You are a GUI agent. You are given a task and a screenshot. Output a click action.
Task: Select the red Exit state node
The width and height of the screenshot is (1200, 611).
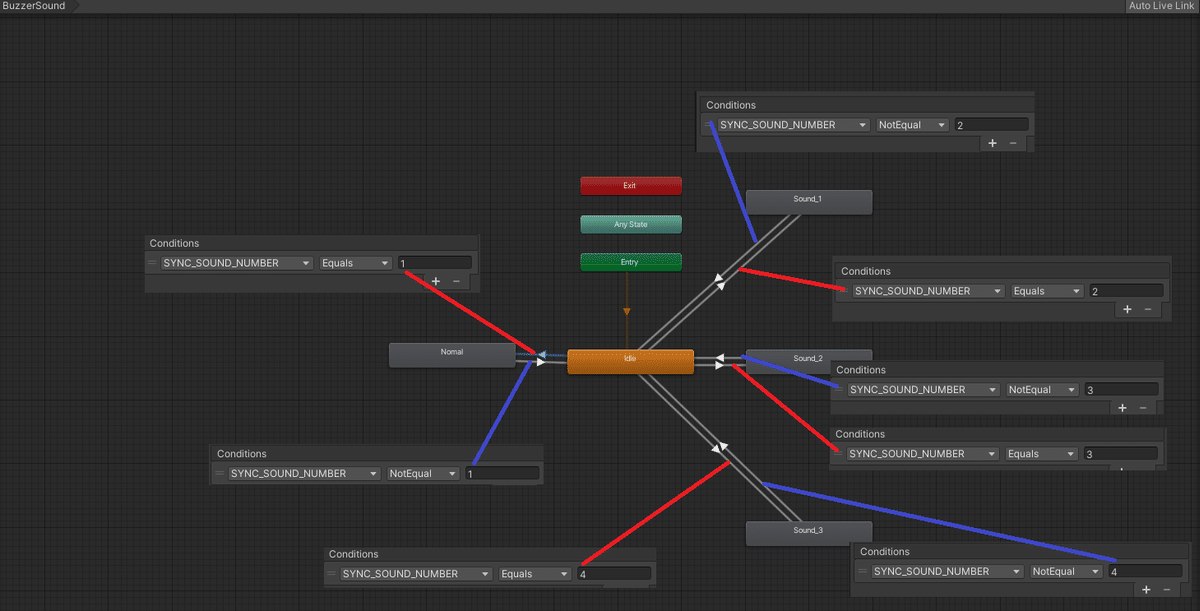pos(631,186)
